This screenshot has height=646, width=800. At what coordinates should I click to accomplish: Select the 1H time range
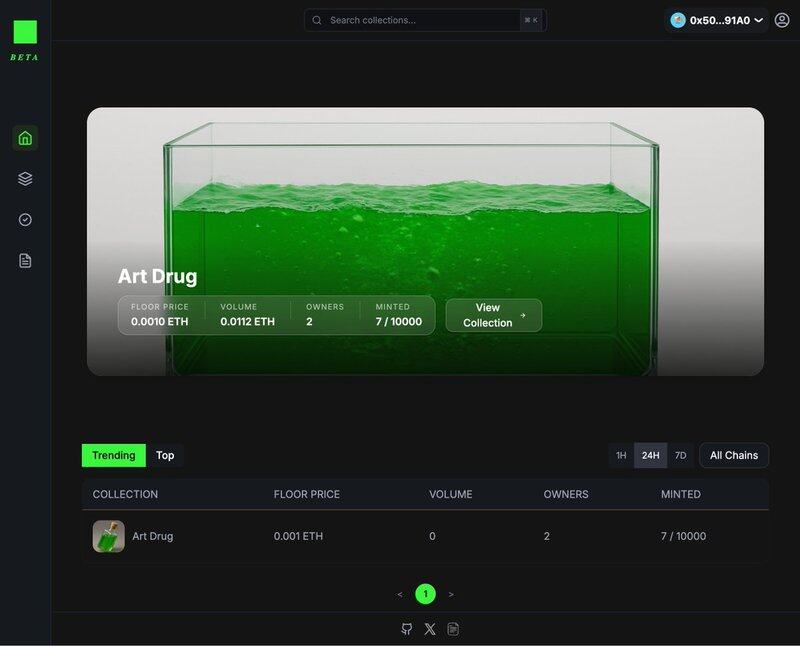[621, 456]
